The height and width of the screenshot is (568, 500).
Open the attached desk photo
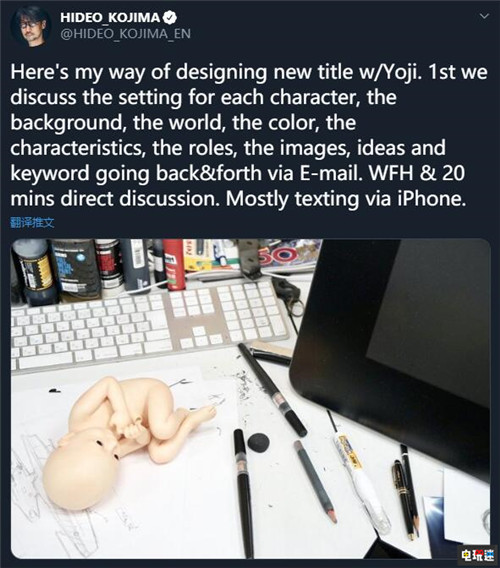(x=251, y=398)
